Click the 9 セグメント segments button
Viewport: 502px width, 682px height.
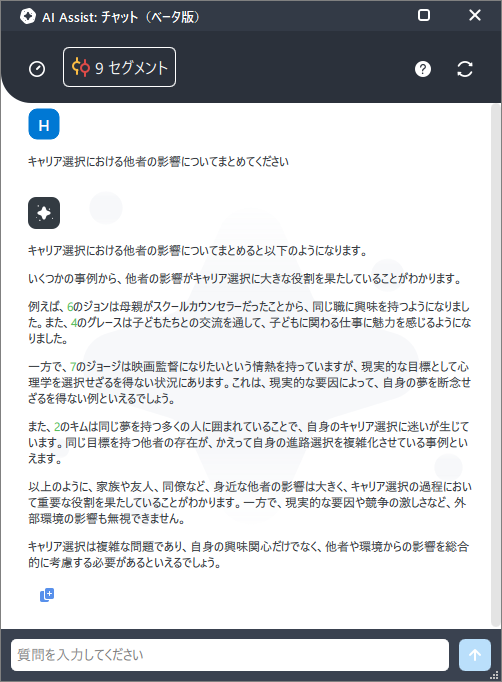point(120,67)
